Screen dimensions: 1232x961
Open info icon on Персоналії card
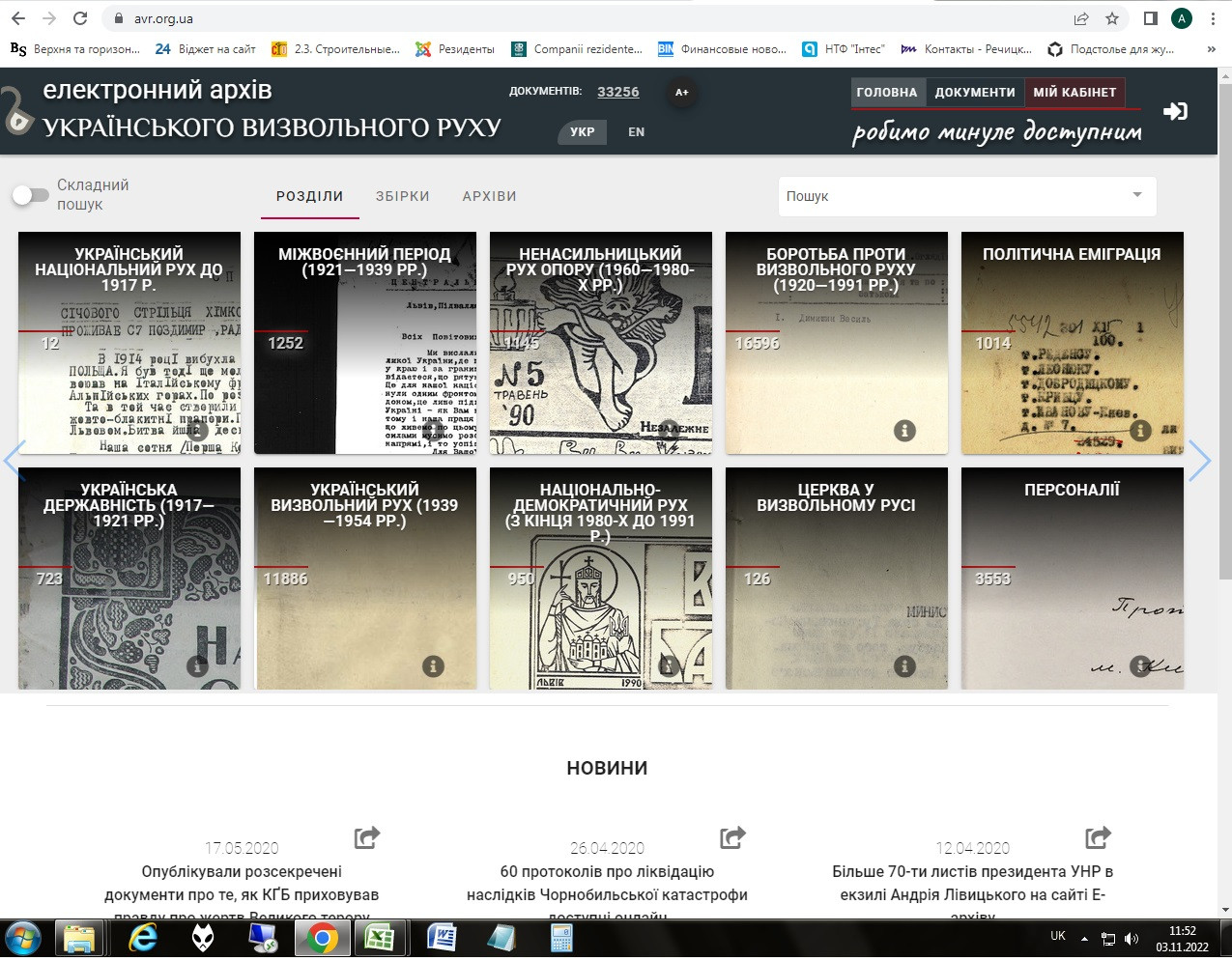tap(1140, 666)
